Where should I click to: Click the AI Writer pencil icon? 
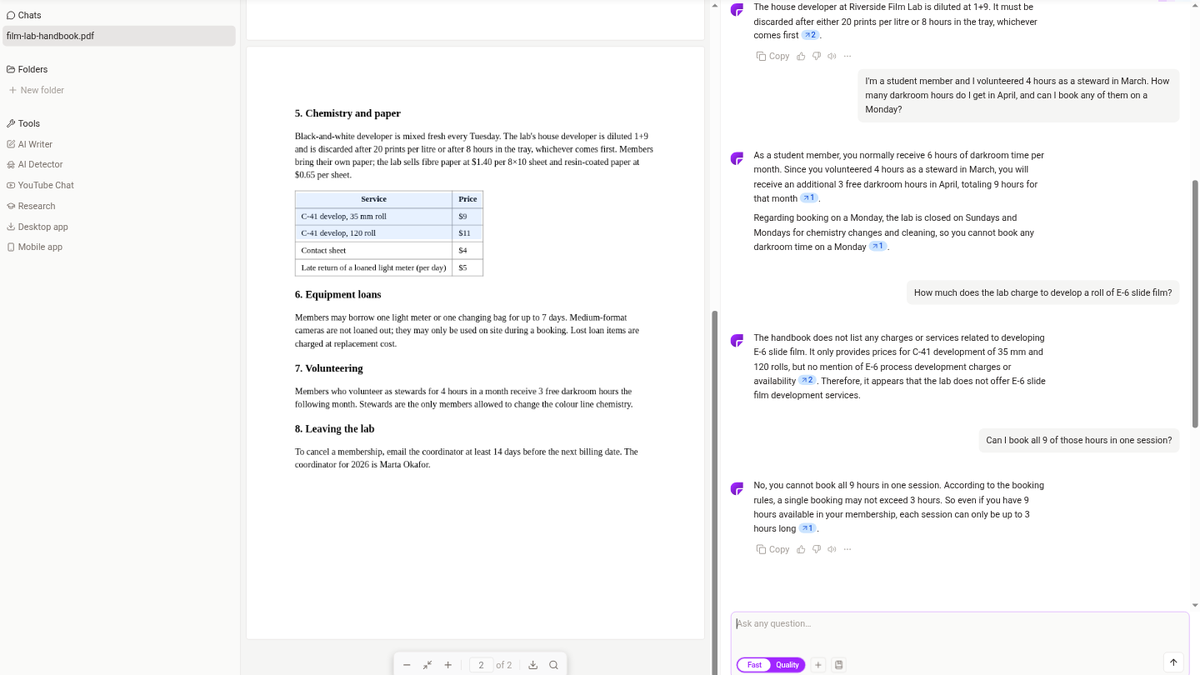click(10, 144)
